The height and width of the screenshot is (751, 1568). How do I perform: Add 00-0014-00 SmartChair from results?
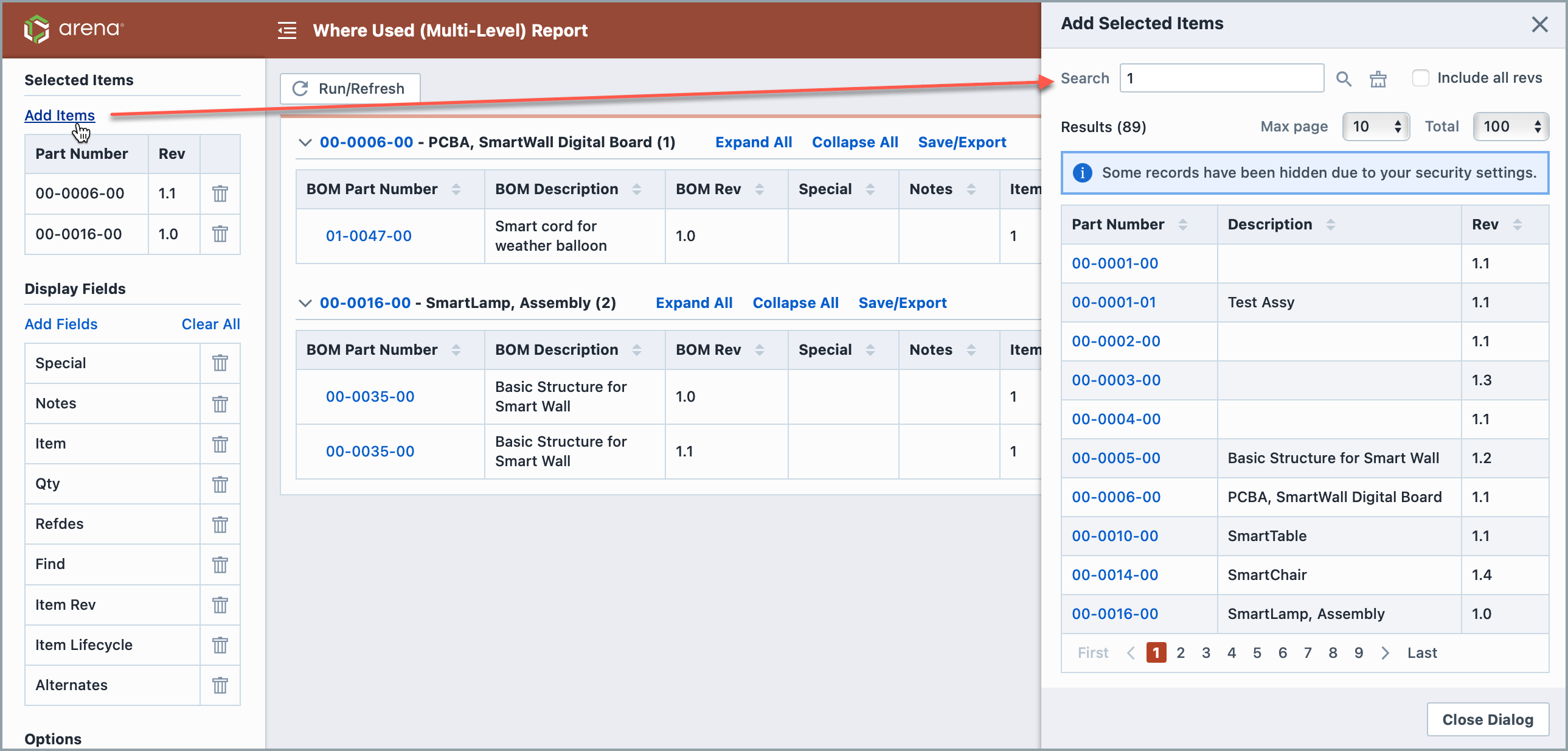(1114, 575)
